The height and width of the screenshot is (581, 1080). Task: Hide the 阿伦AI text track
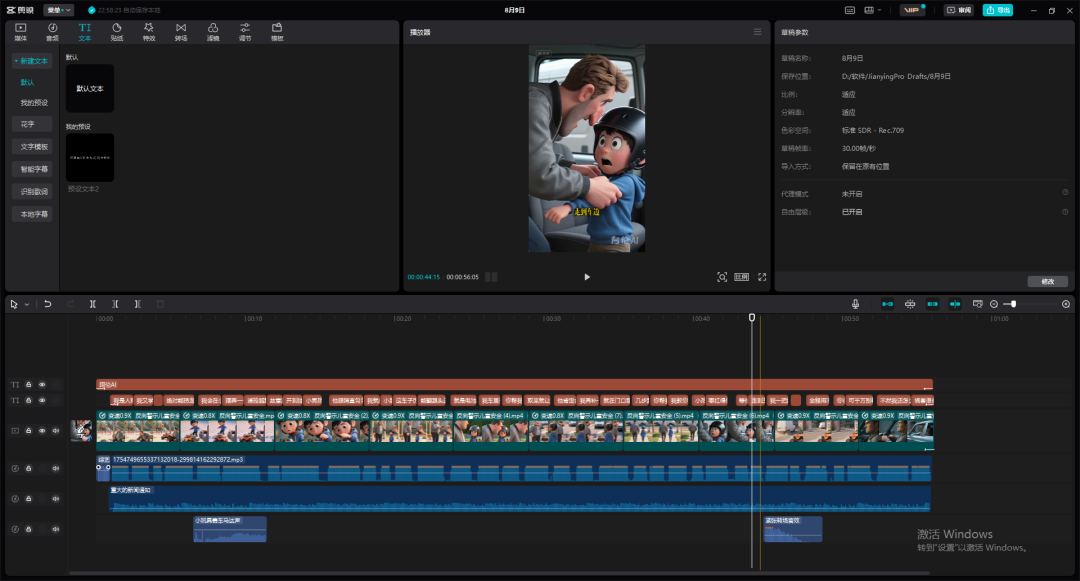point(42,385)
